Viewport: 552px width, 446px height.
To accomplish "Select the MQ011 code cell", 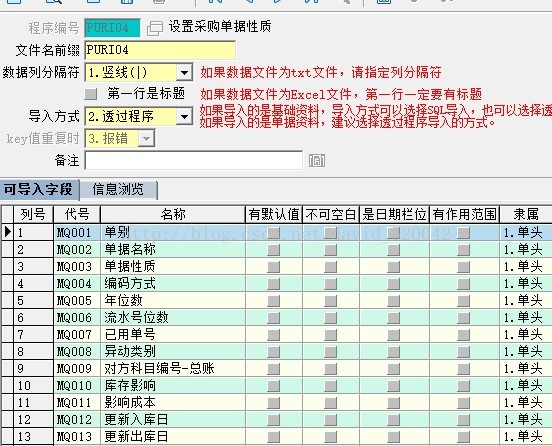I will coord(77,403).
